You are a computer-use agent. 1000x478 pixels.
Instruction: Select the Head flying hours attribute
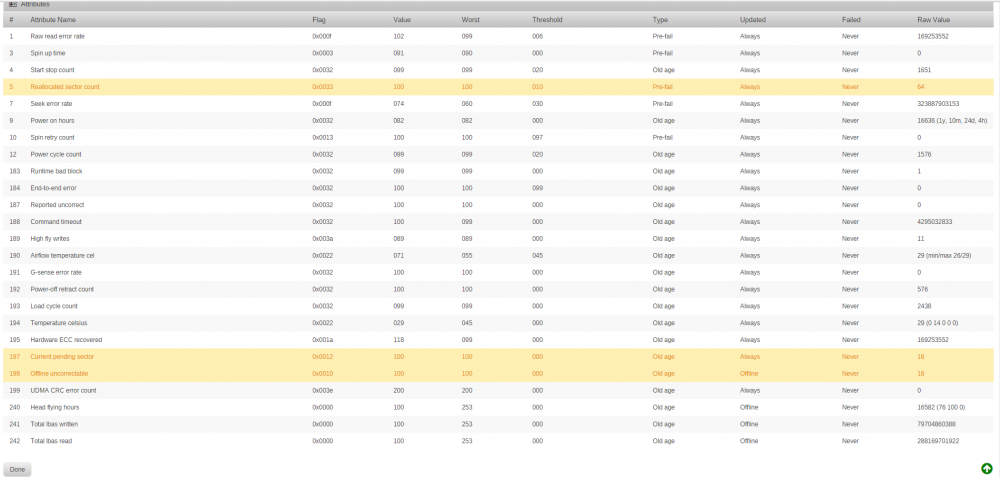55,407
